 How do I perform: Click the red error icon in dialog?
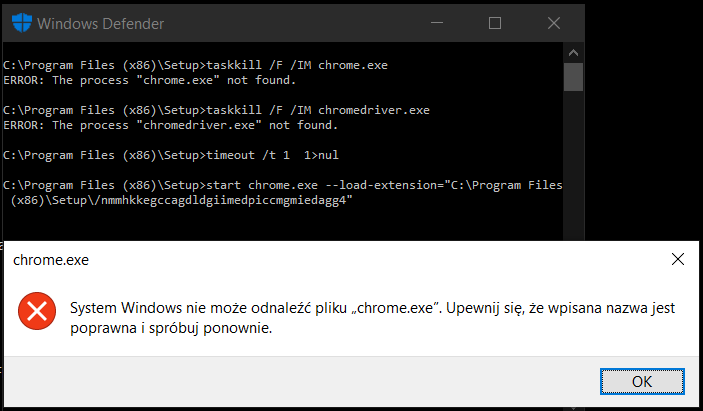(x=37, y=311)
